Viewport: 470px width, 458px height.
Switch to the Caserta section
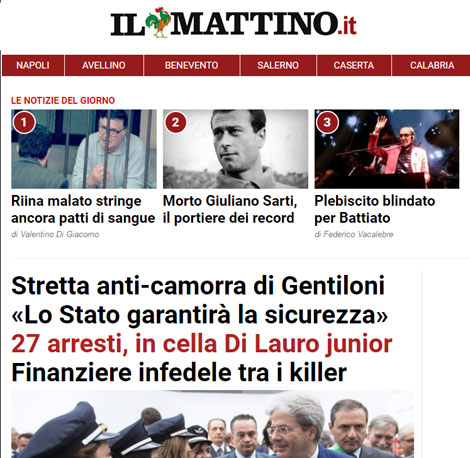click(354, 65)
